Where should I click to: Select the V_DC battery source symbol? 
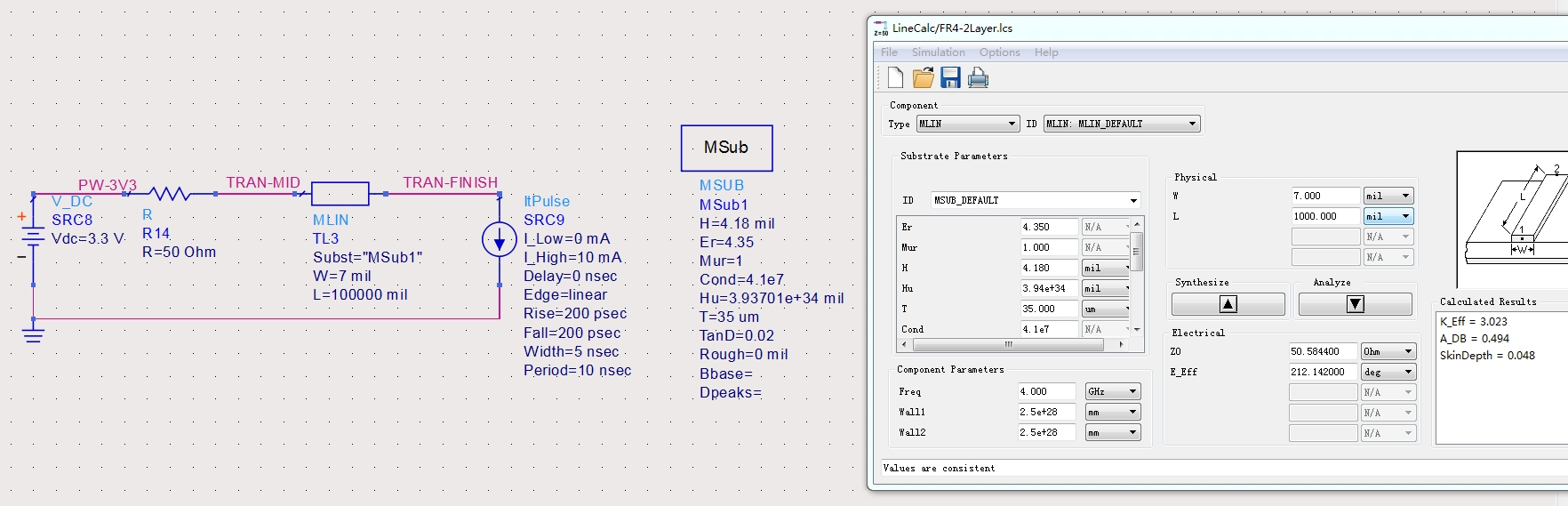tap(33, 237)
